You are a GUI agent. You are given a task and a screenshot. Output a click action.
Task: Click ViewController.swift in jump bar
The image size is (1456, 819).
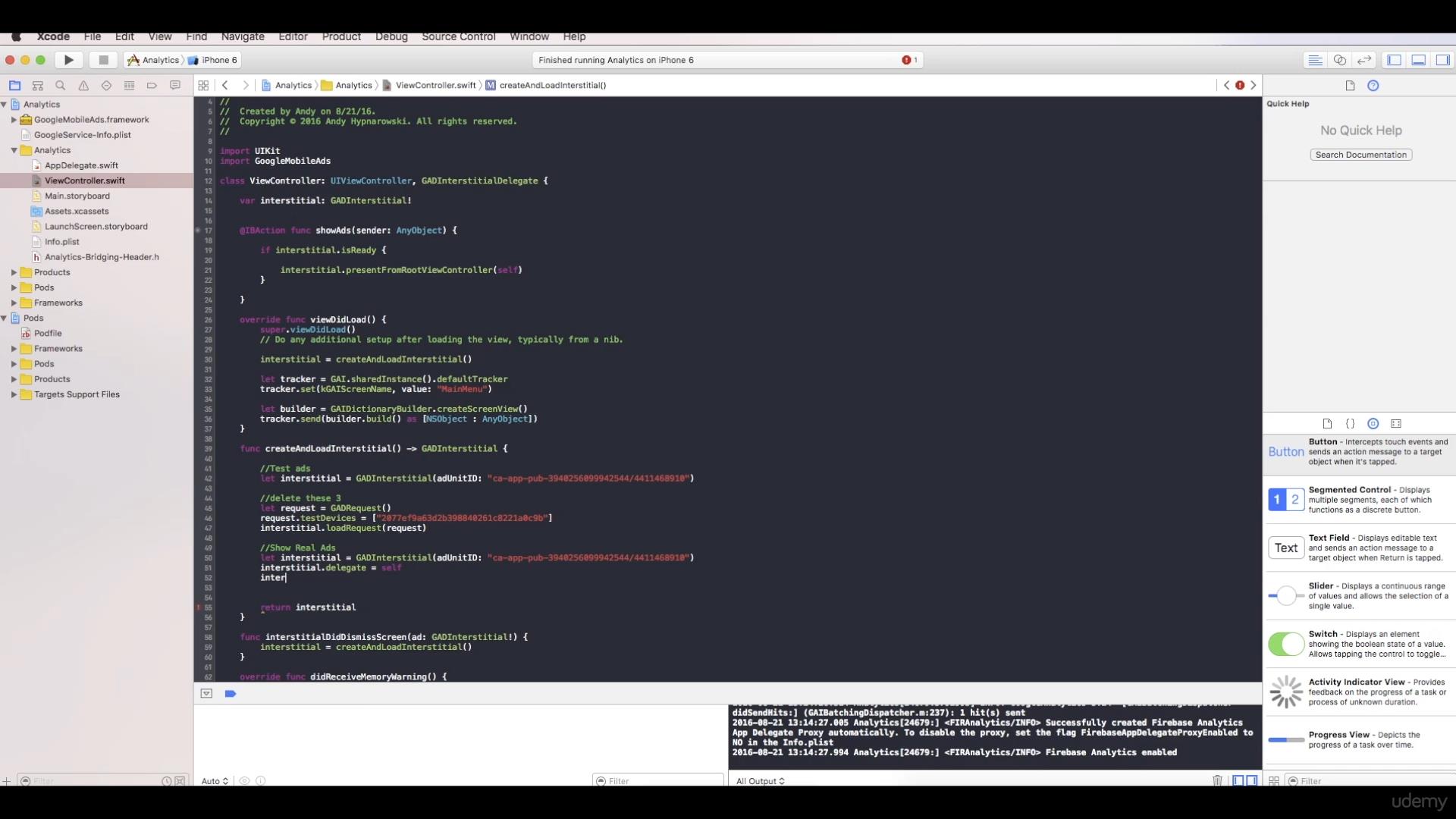435,86
